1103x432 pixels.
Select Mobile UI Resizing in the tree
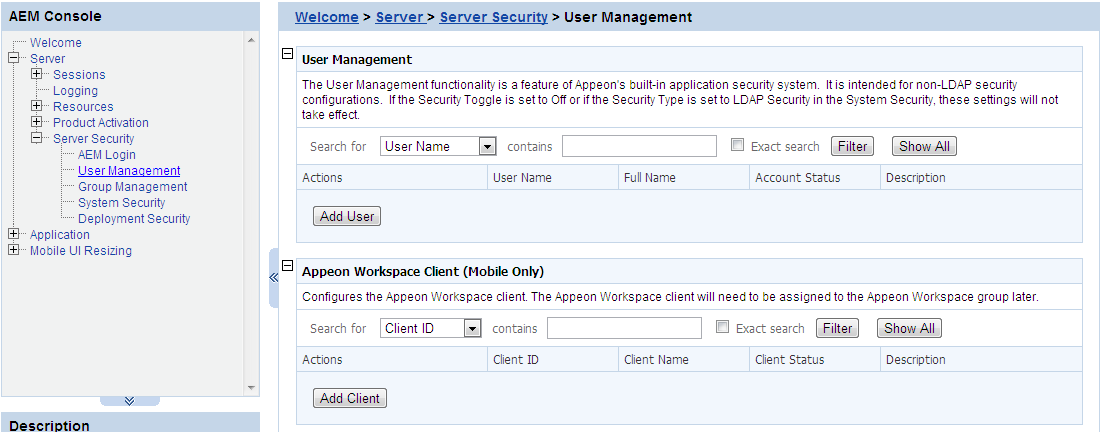tap(80, 251)
